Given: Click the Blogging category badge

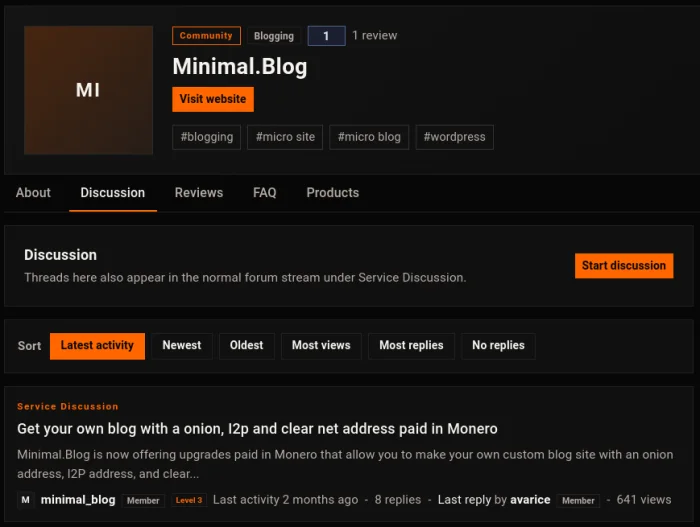Looking at the screenshot, I should click(x=274, y=36).
